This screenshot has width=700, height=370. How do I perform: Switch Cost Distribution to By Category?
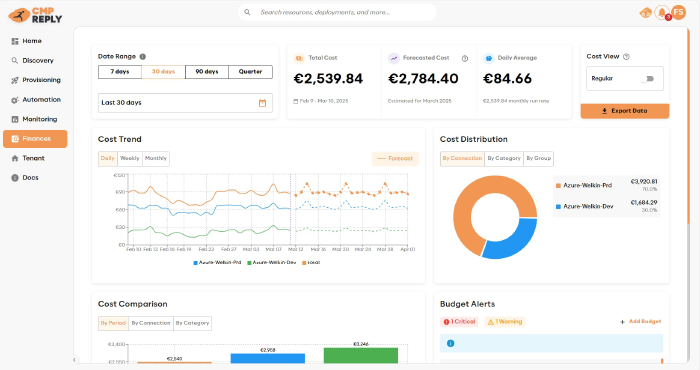[504, 158]
